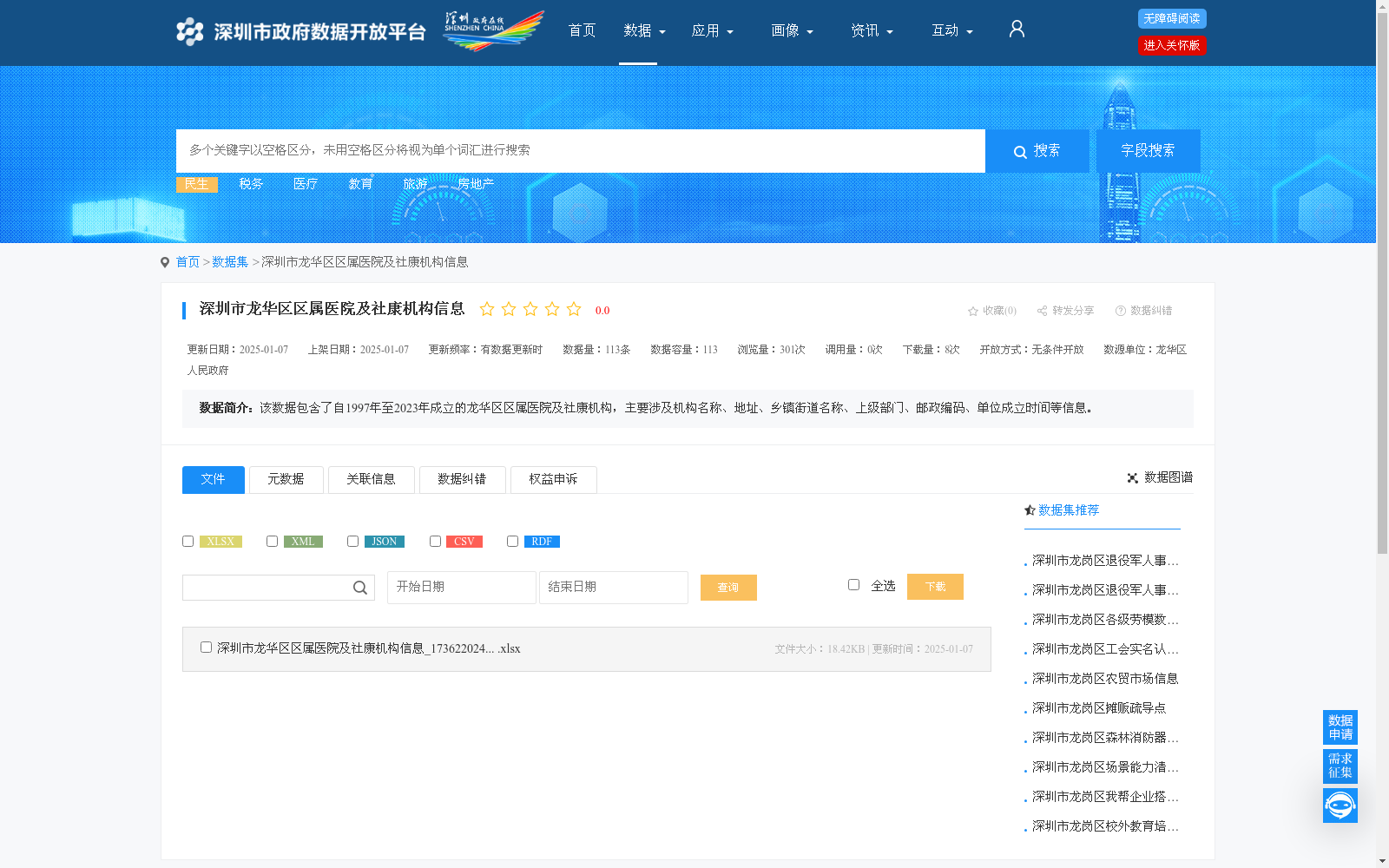
Task: Click the user account icon
Action: pyautogui.click(x=1016, y=29)
